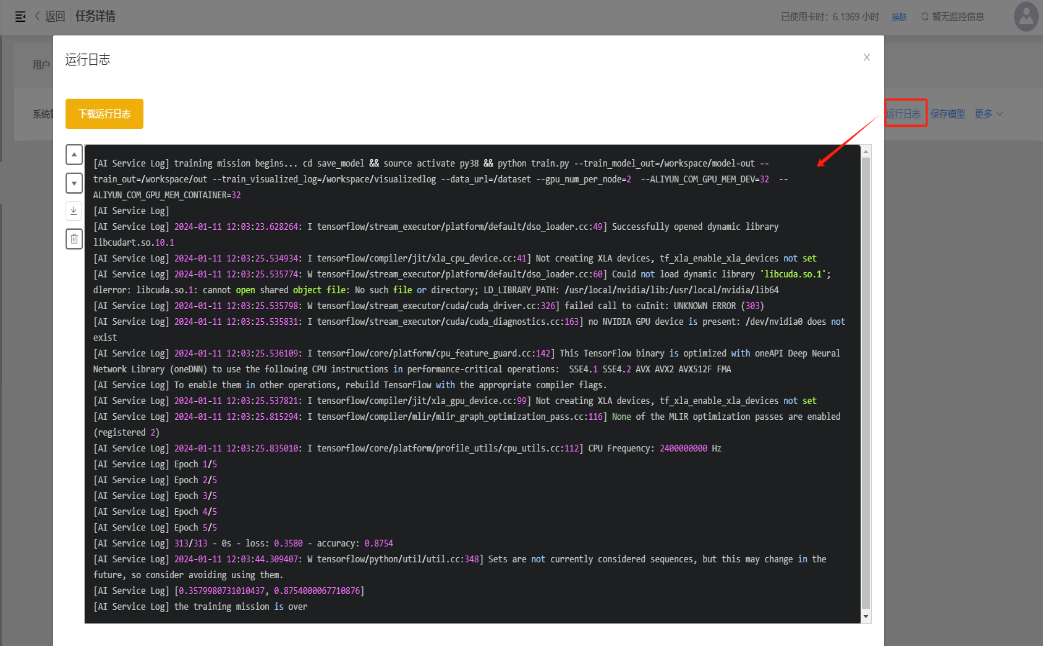Click the Epoch 5/5 log line
This screenshot has width=1043, height=646.
[155, 527]
